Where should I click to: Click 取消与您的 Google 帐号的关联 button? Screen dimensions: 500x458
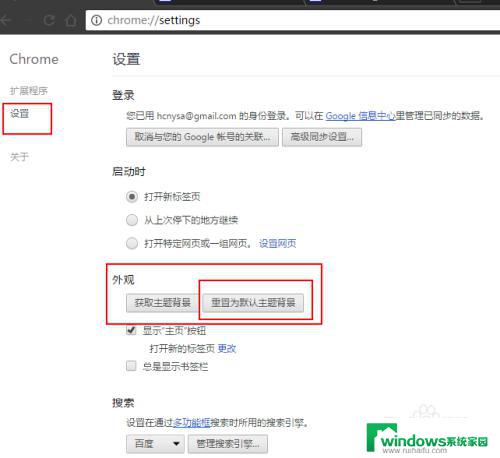coord(202,137)
